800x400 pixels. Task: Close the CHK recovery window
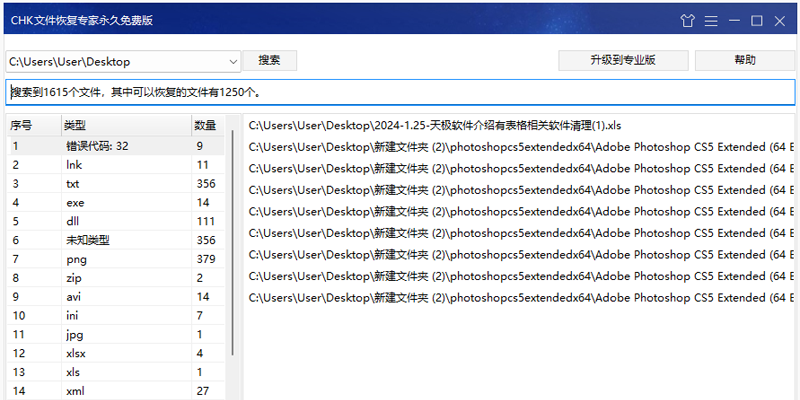click(780, 21)
